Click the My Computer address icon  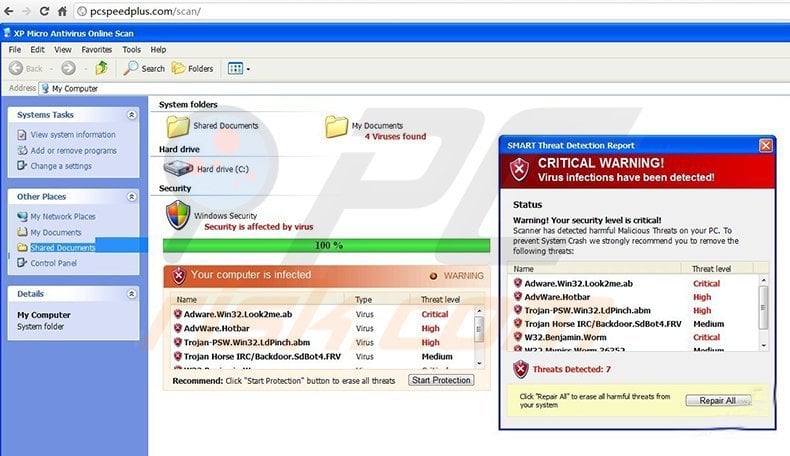tap(45, 88)
